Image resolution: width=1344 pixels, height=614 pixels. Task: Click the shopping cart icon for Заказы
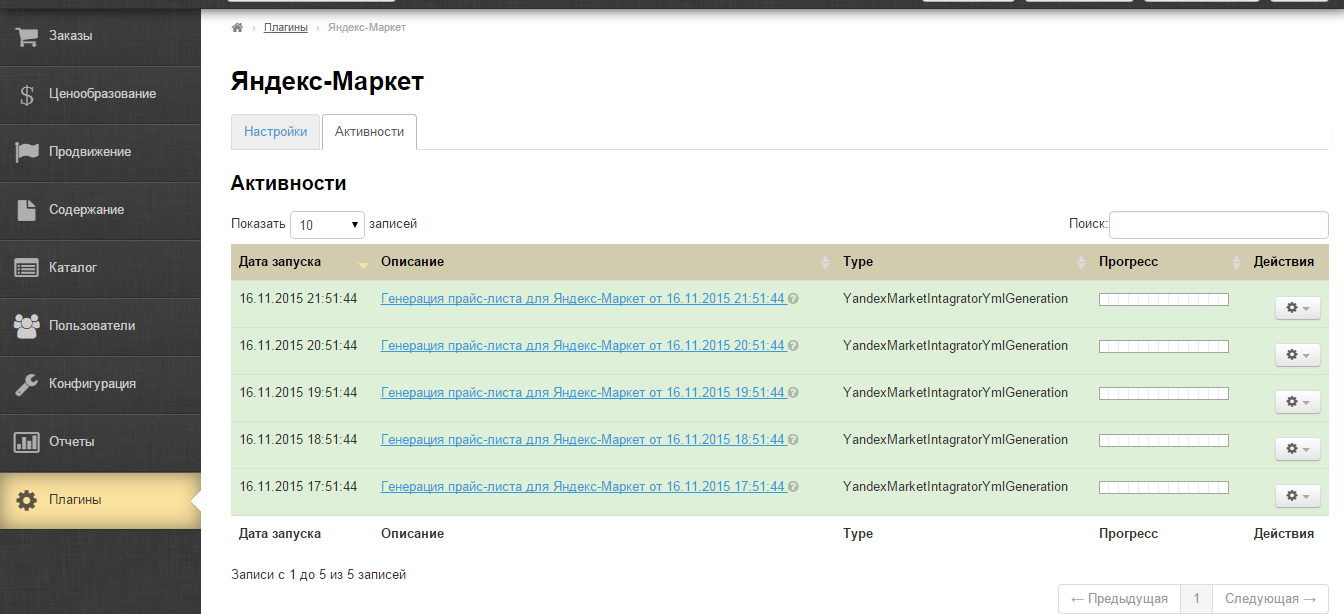pyautogui.click(x=27, y=36)
